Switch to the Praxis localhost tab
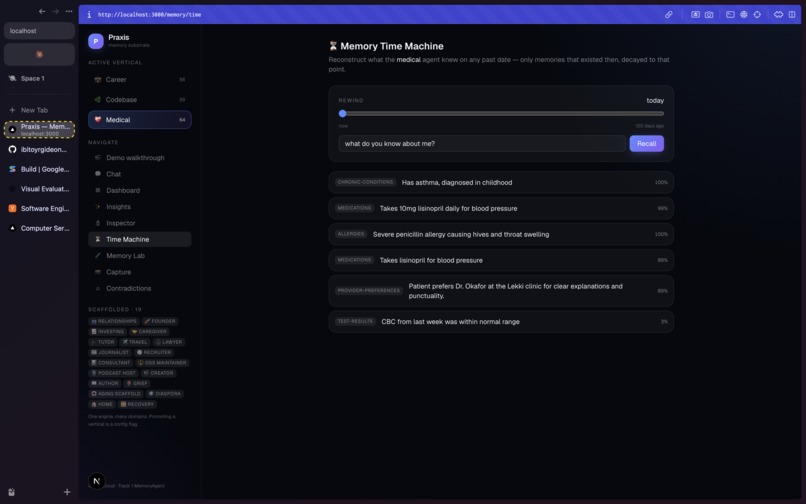Screen dimensions: 806x504 (39, 130)
